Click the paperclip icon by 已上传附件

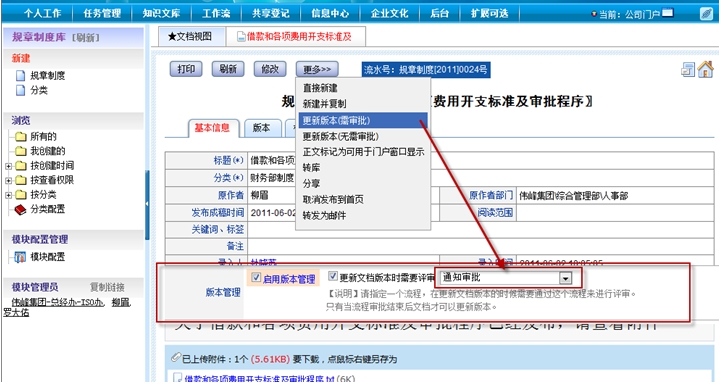(x=176, y=358)
